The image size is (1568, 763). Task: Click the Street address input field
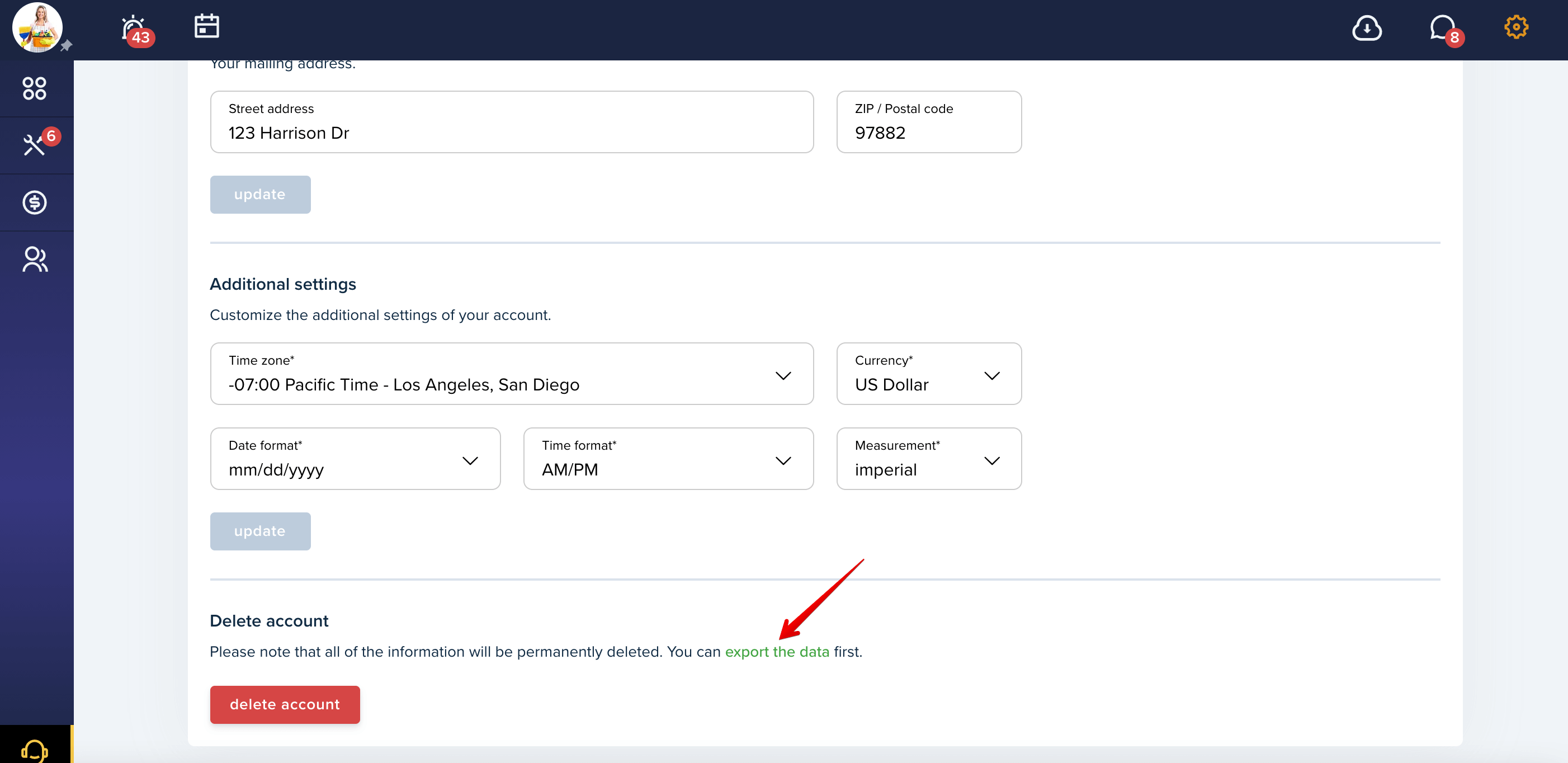[511, 122]
